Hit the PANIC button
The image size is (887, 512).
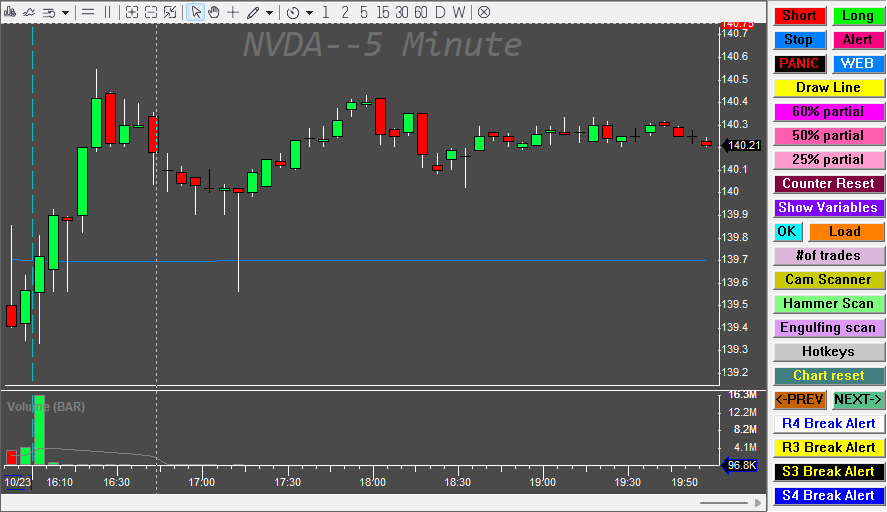pos(800,63)
